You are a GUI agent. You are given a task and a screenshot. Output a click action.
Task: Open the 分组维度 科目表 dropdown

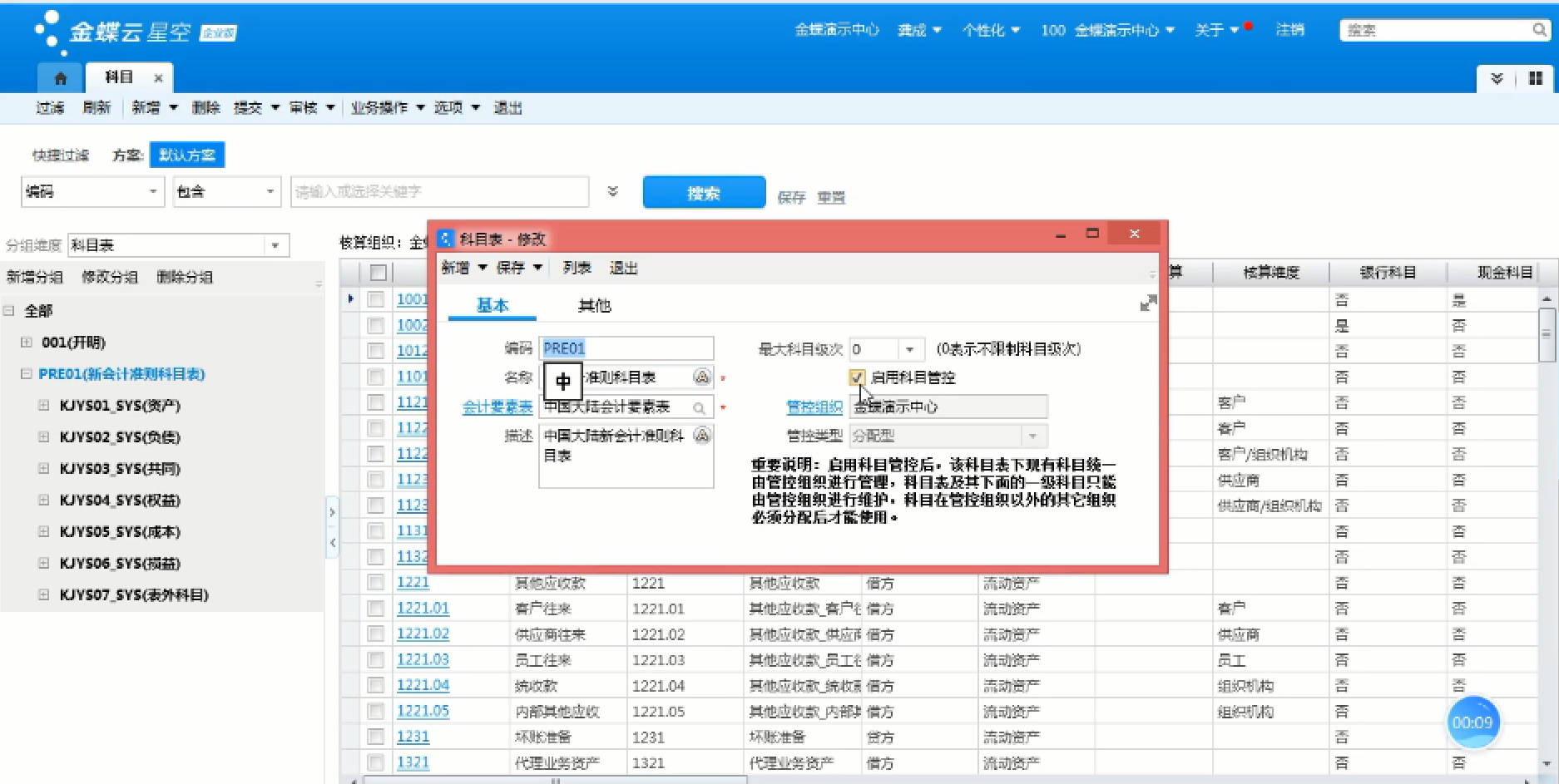tap(275, 245)
